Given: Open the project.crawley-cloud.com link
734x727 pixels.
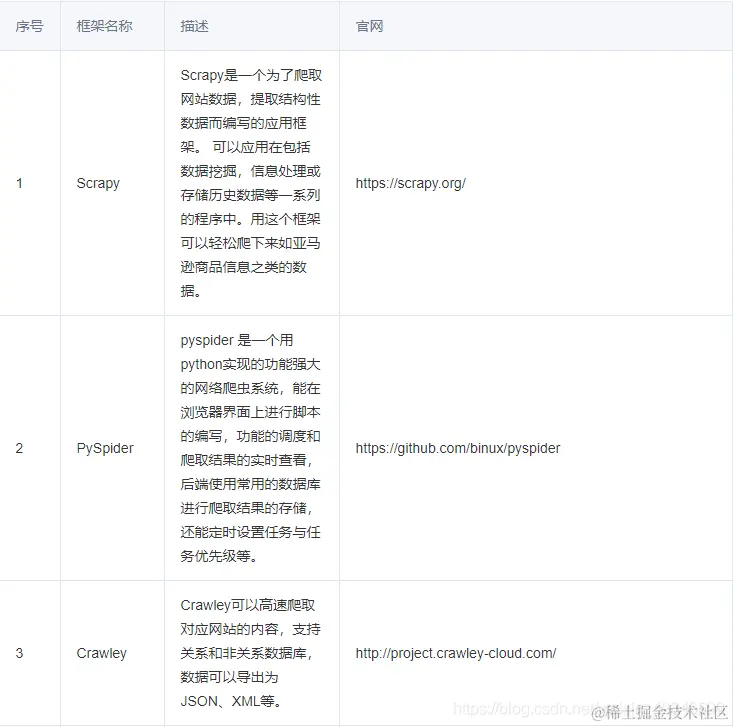Looking at the screenshot, I should point(456,653).
